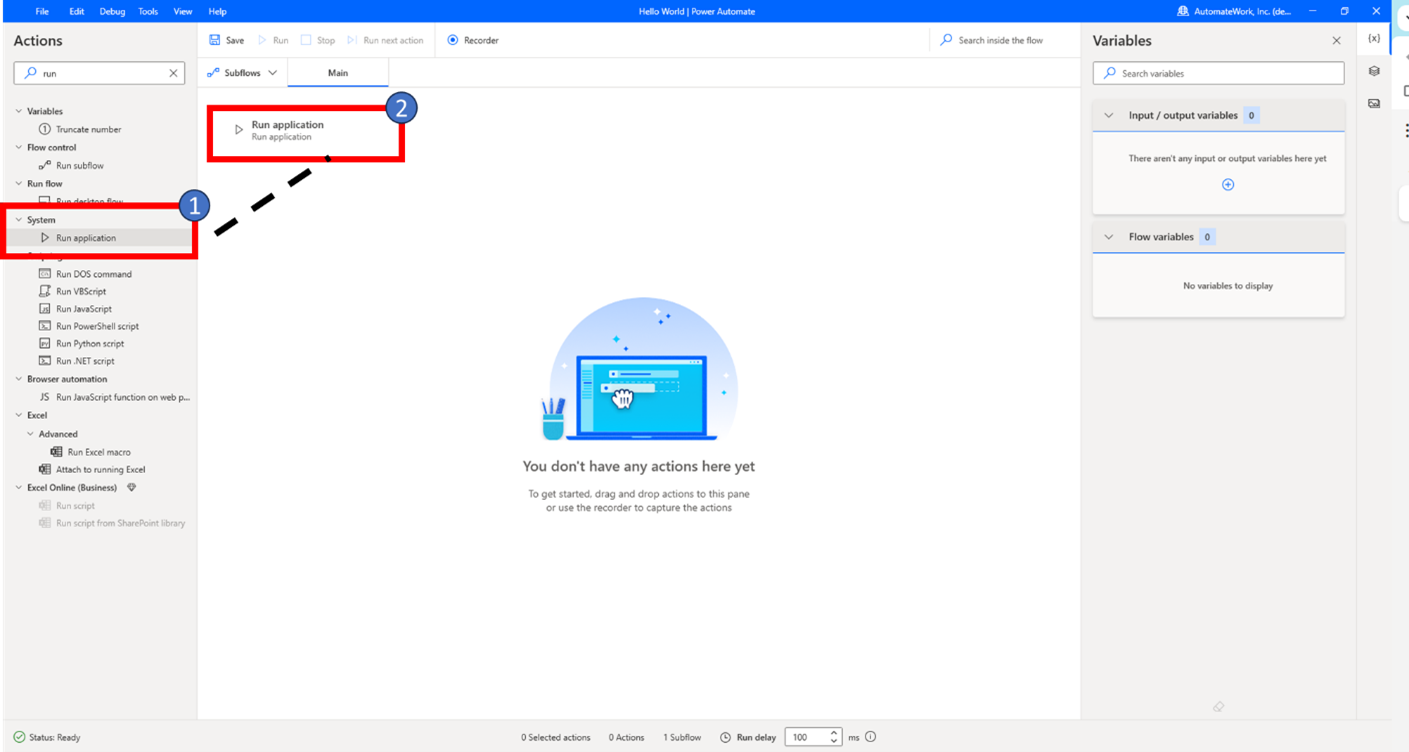Click the Run Excel macro icon
The height and width of the screenshot is (752, 1409).
coord(56,452)
